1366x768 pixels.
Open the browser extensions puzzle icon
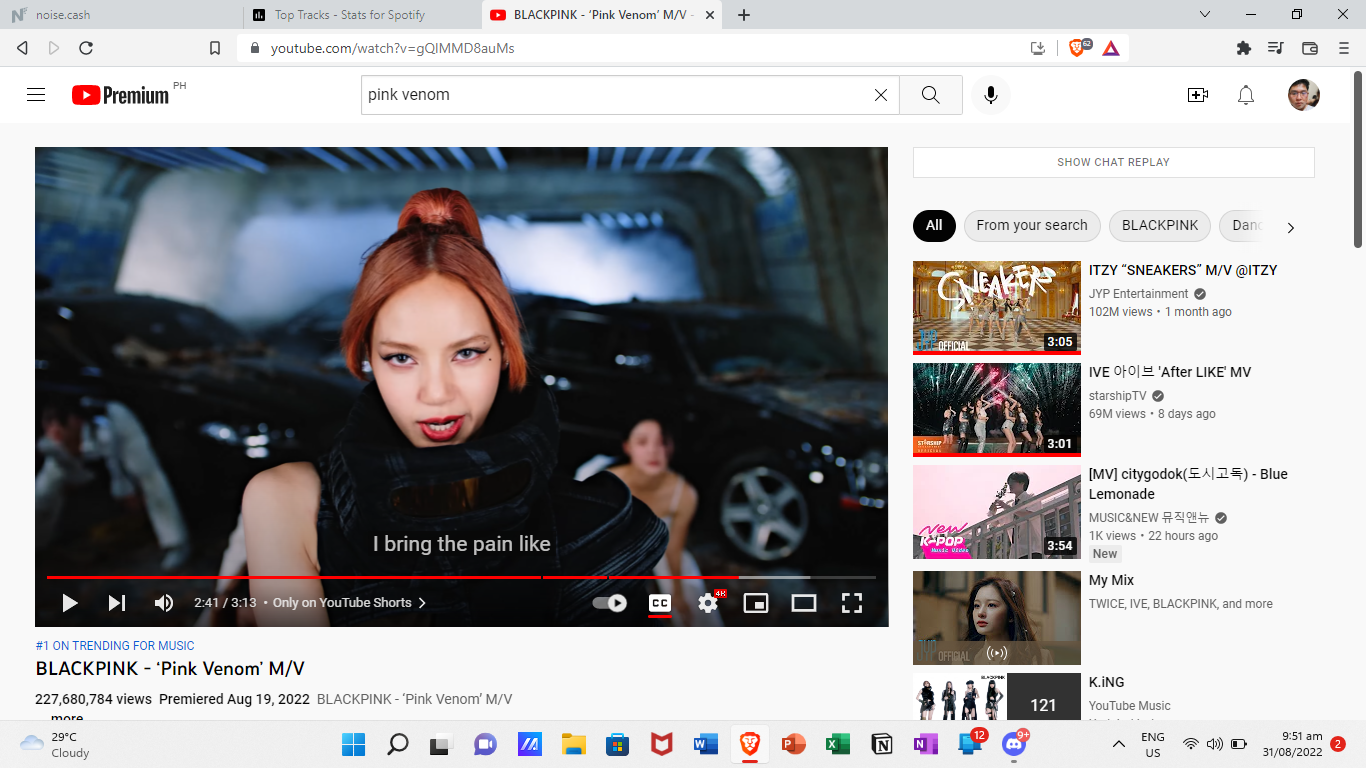click(1244, 48)
